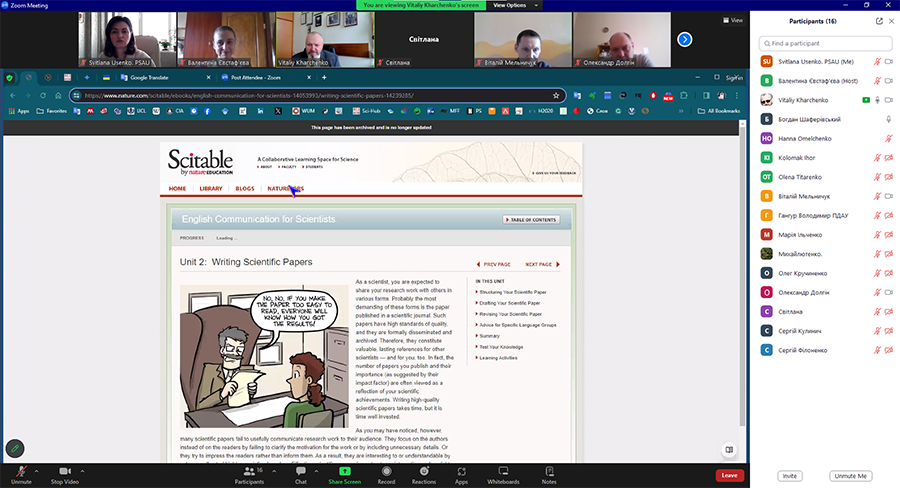900x488 pixels.
Task: Click the Record icon
Action: coord(386,471)
